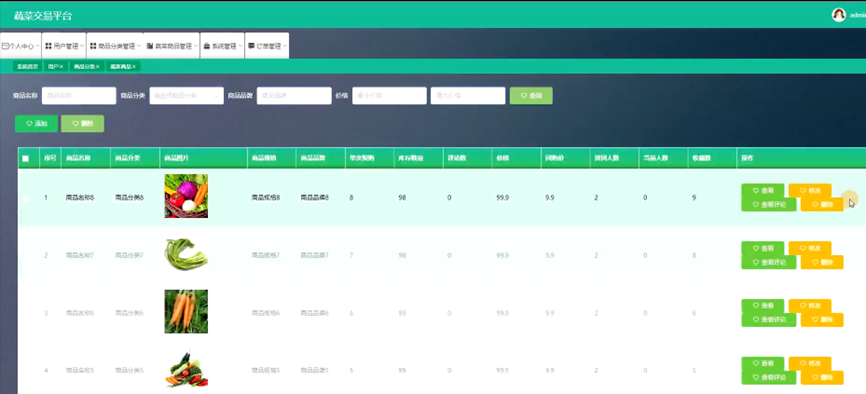This screenshot has height=394, width=866.
Task: Tick the checkbox for row 商品名称7
Action: click(x=25, y=255)
